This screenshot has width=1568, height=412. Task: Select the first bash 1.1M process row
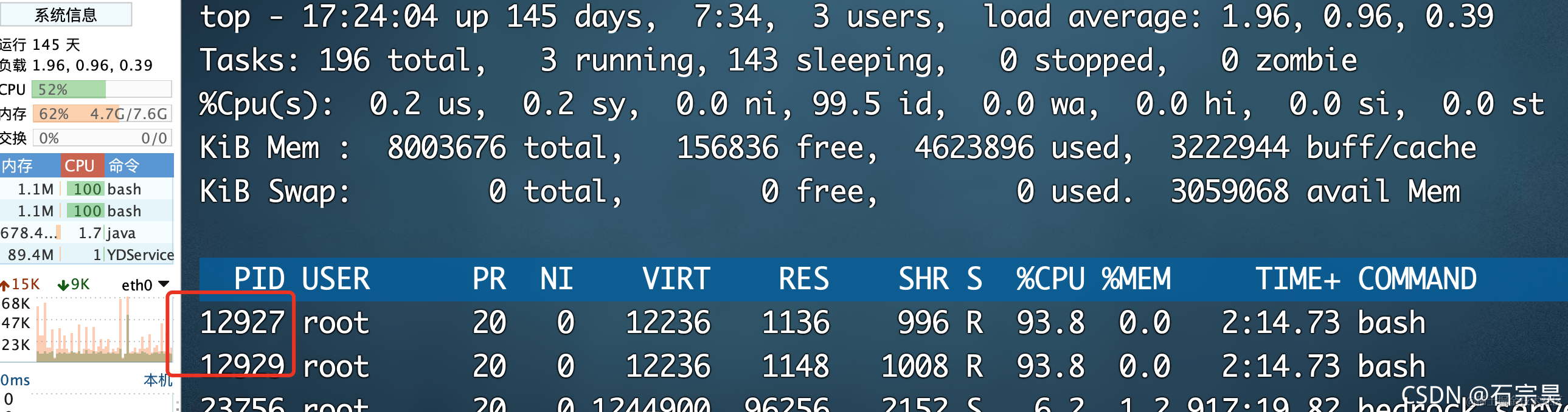pos(87,189)
